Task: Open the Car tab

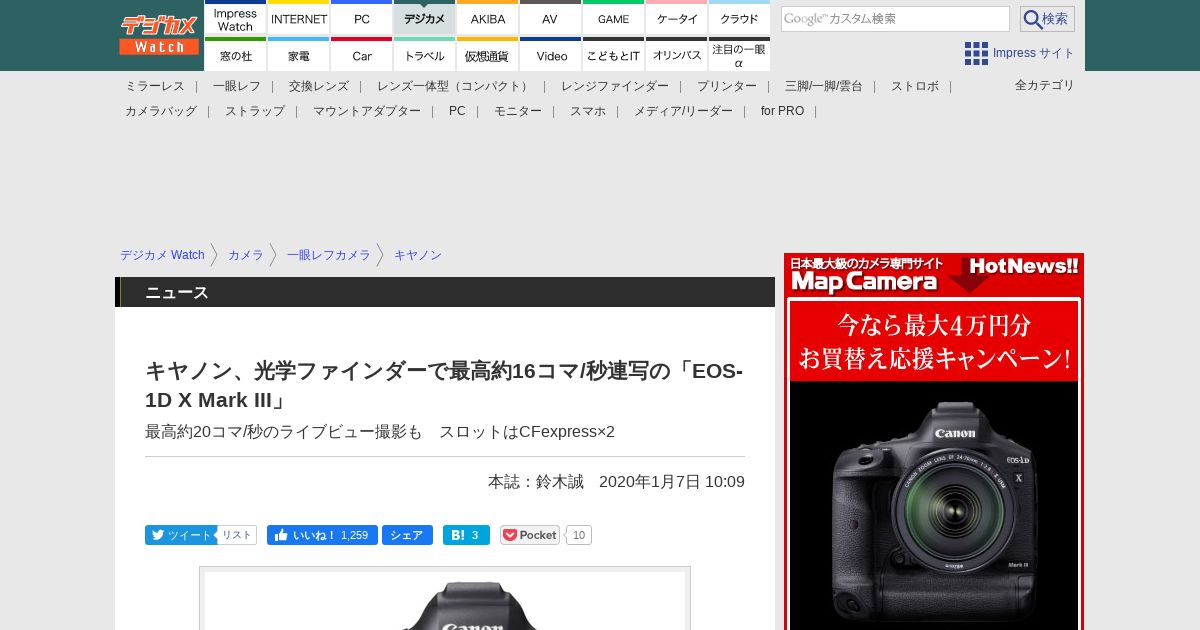Action: [362, 55]
